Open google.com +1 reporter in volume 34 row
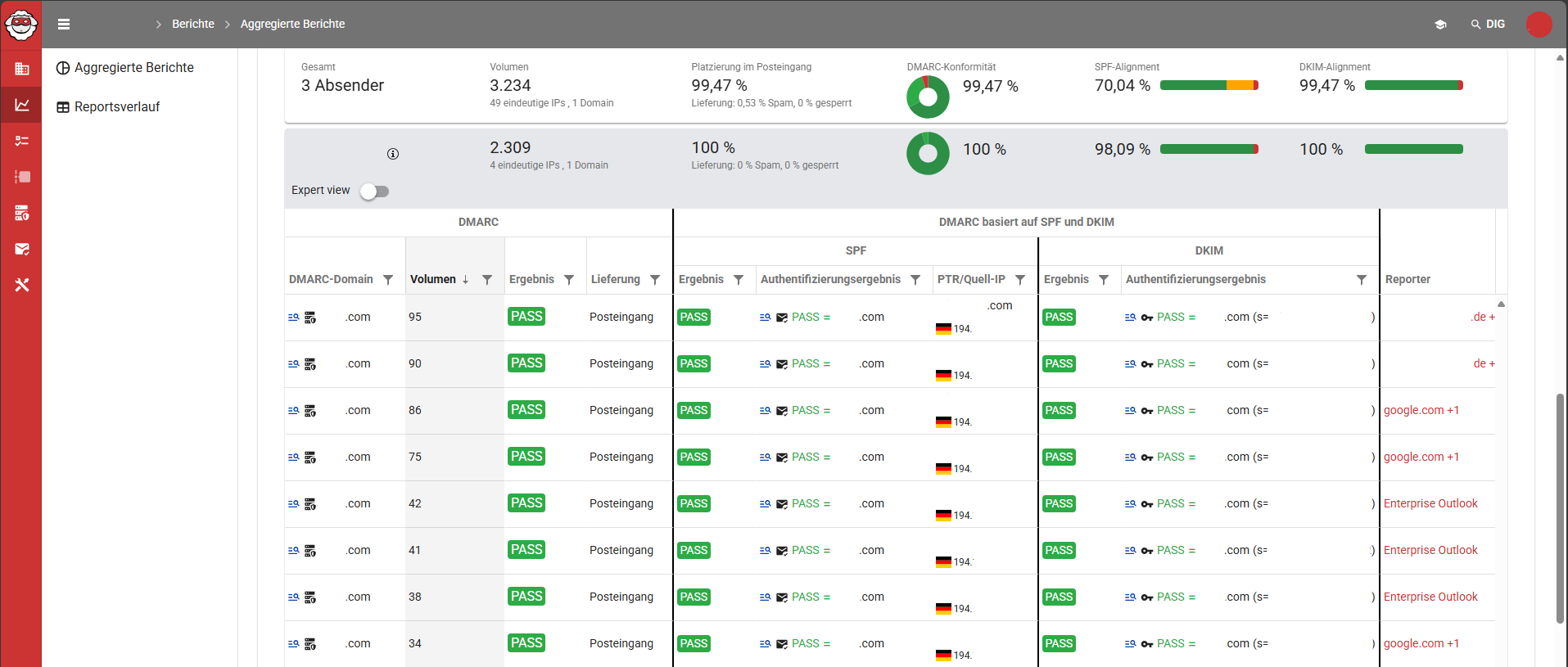1568x667 pixels. click(1421, 643)
